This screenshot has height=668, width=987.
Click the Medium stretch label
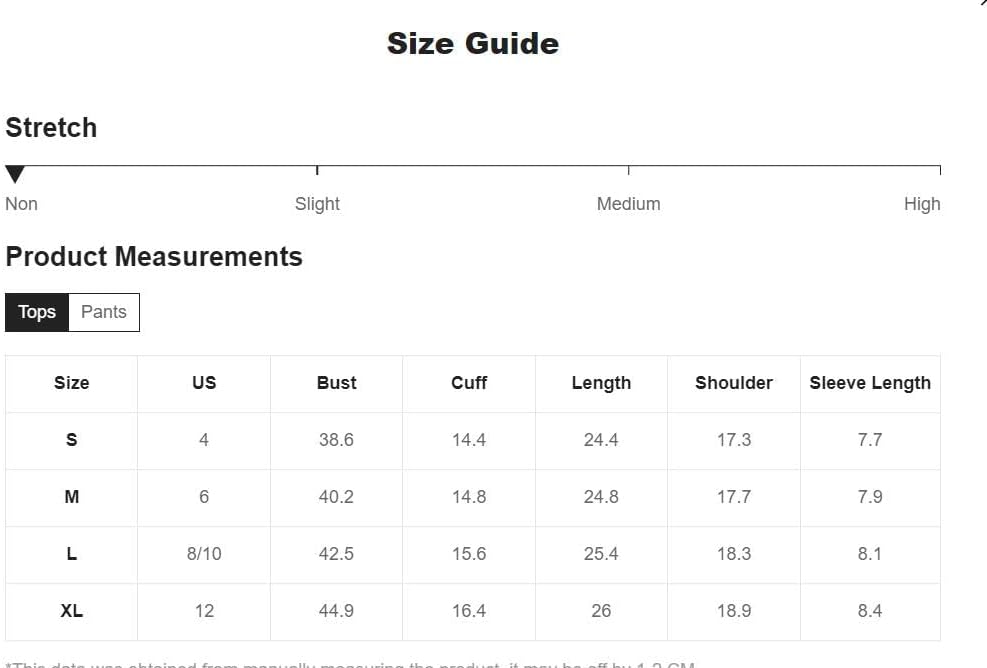[x=628, y=204]
